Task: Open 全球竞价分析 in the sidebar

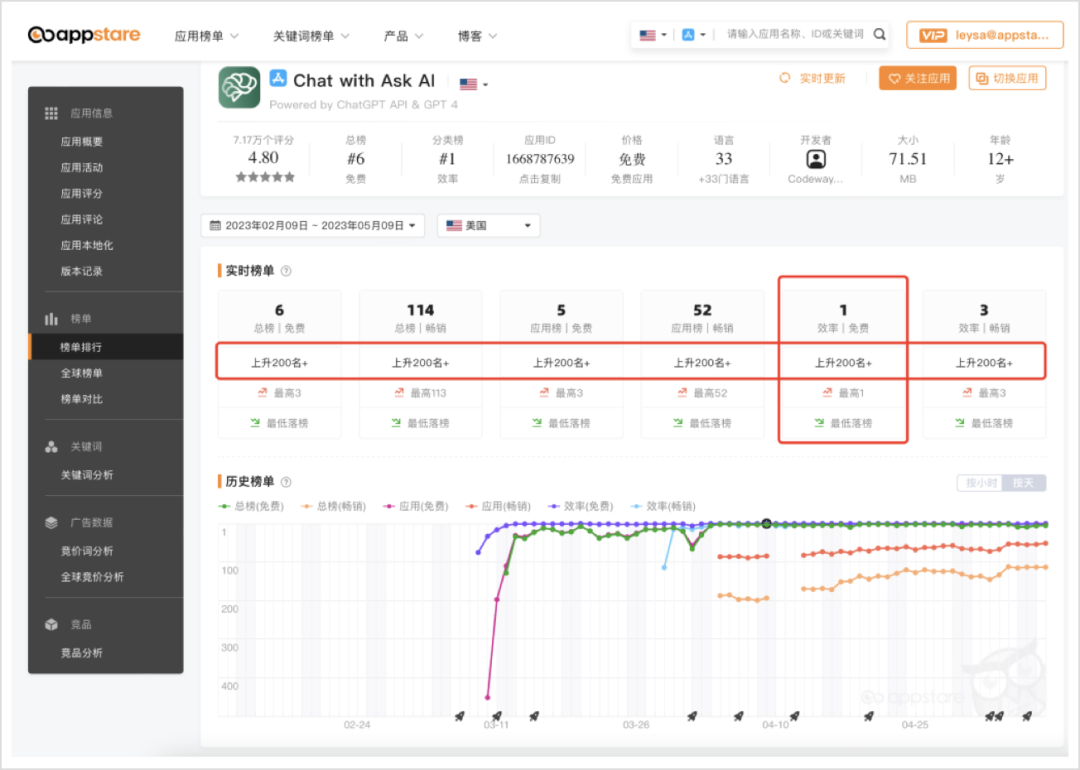Action: pyautogui.click(x=92, y=577)
